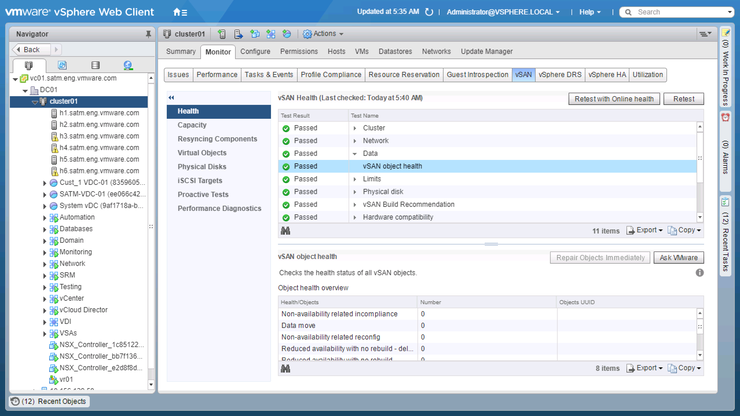740x416 pixels.
Task: Click the Add Host toolbar icon
Action: coord(222,34)
